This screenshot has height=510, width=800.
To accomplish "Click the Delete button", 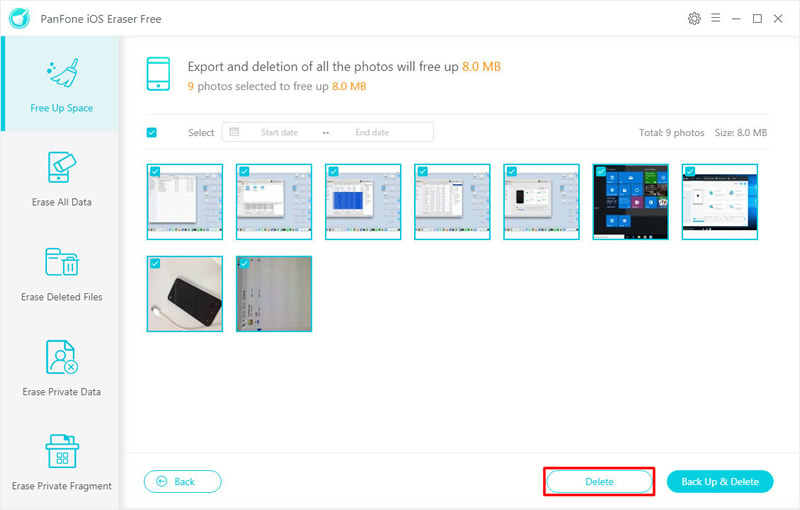I will click(599, 481).
